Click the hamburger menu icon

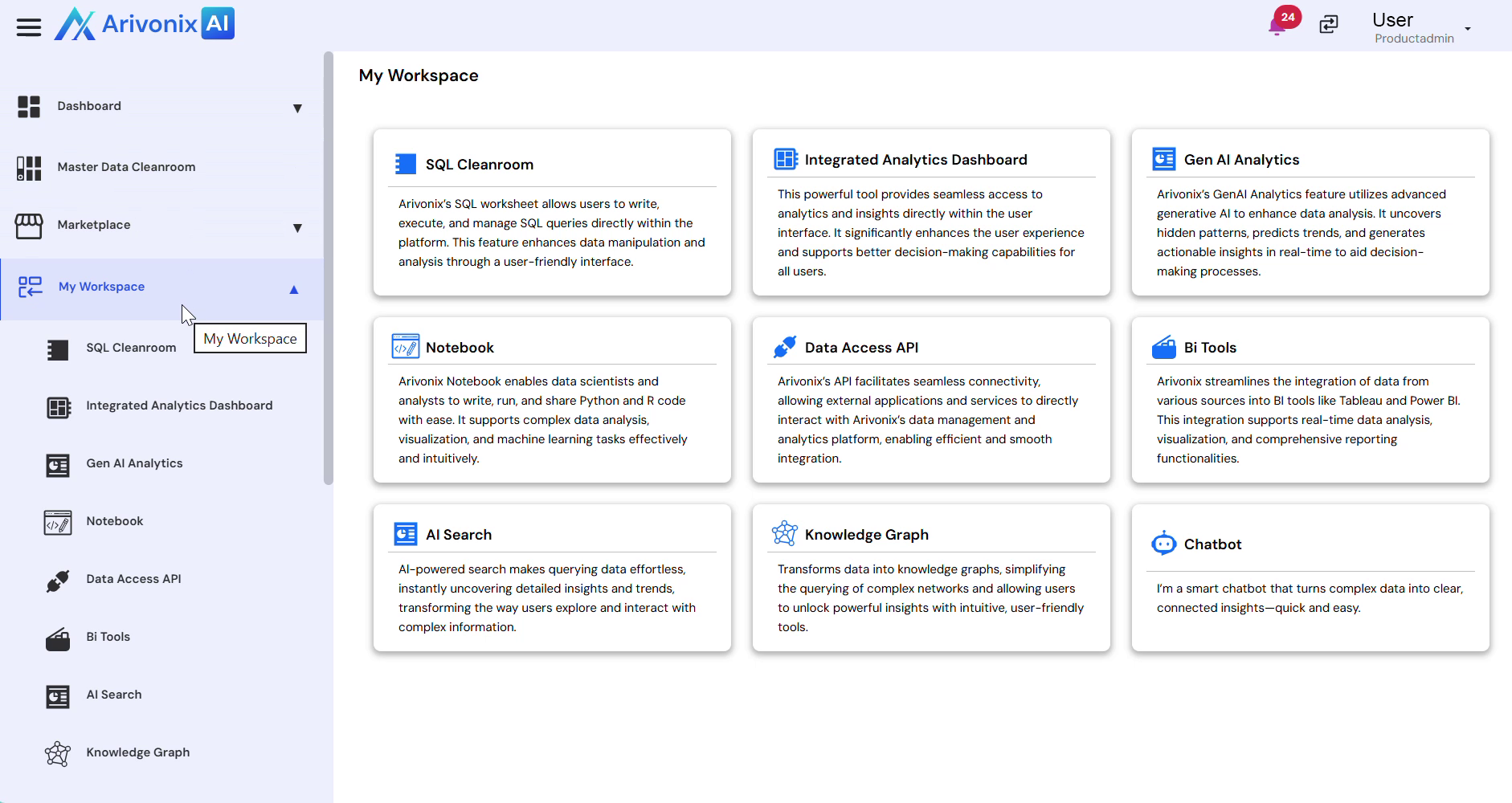[x=29, y=27]
